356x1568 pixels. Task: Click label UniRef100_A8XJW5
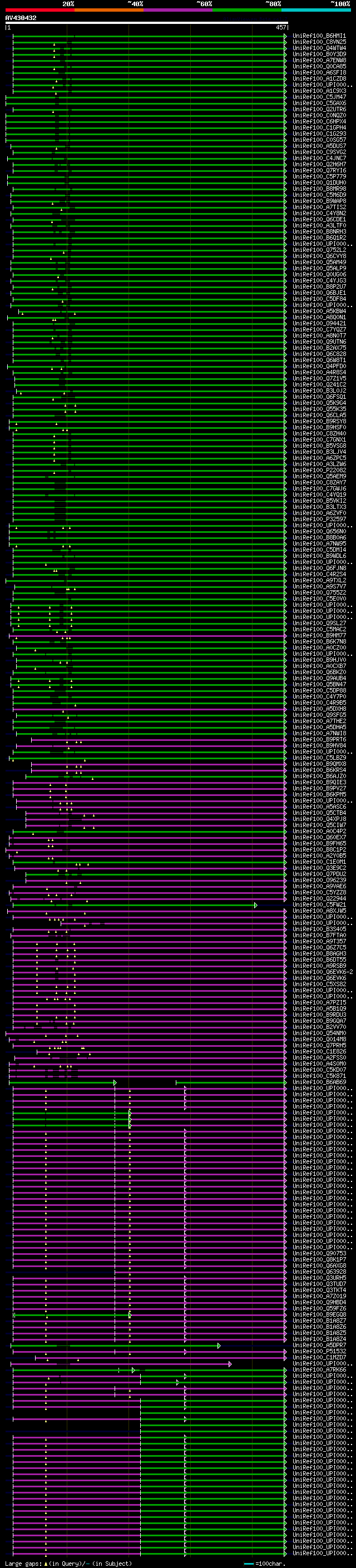point(319,911)
